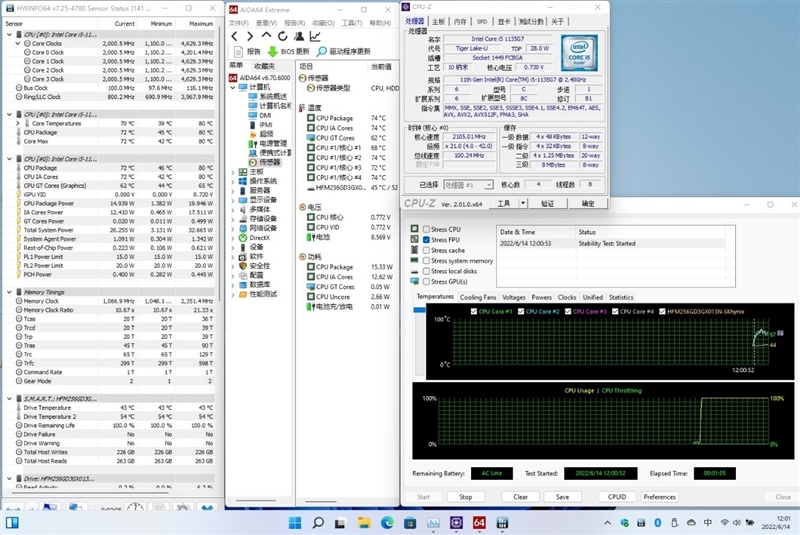Screen dimensions: 800x535
Task: Click the AIDA64 refresh icon
Action: (x=281, y=36)
